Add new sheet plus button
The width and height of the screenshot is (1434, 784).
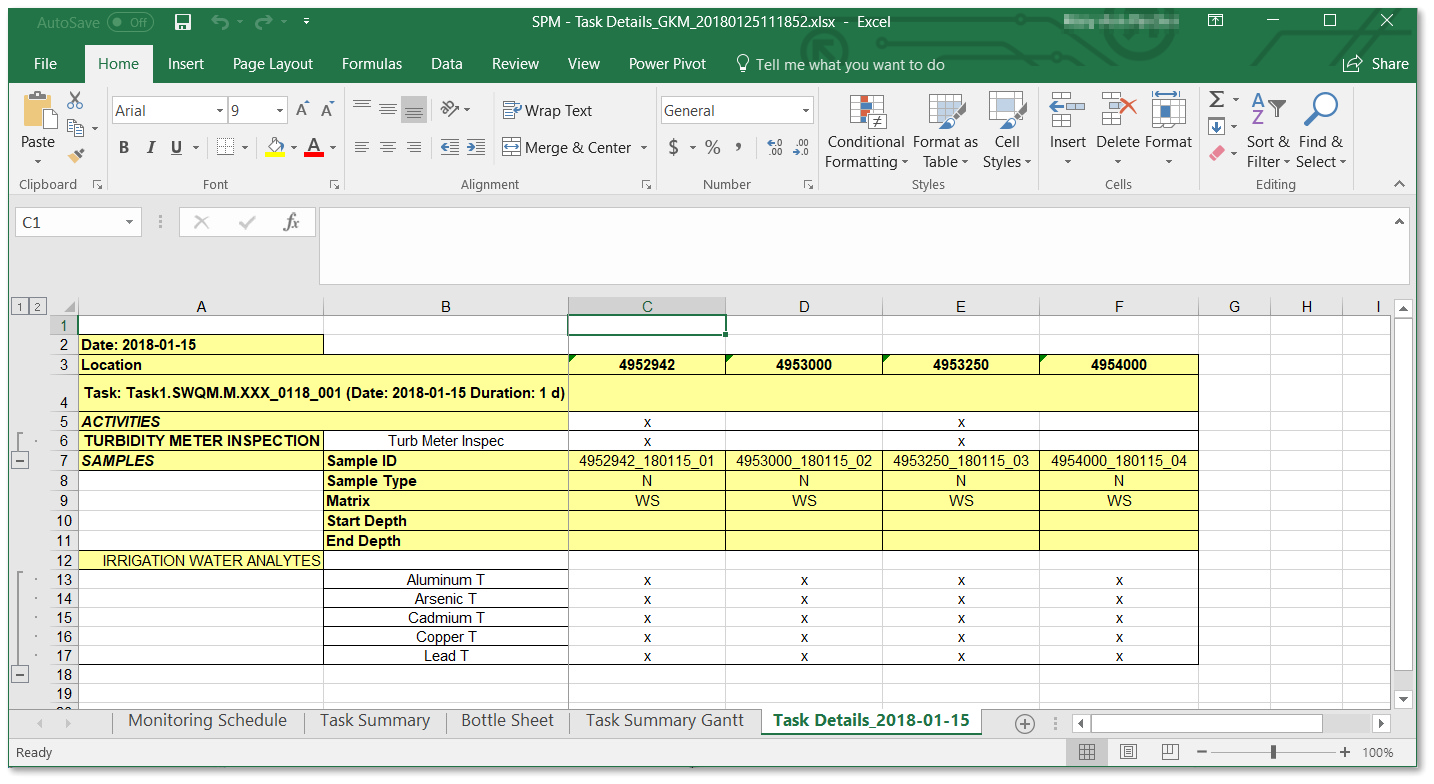point(1025,724)
